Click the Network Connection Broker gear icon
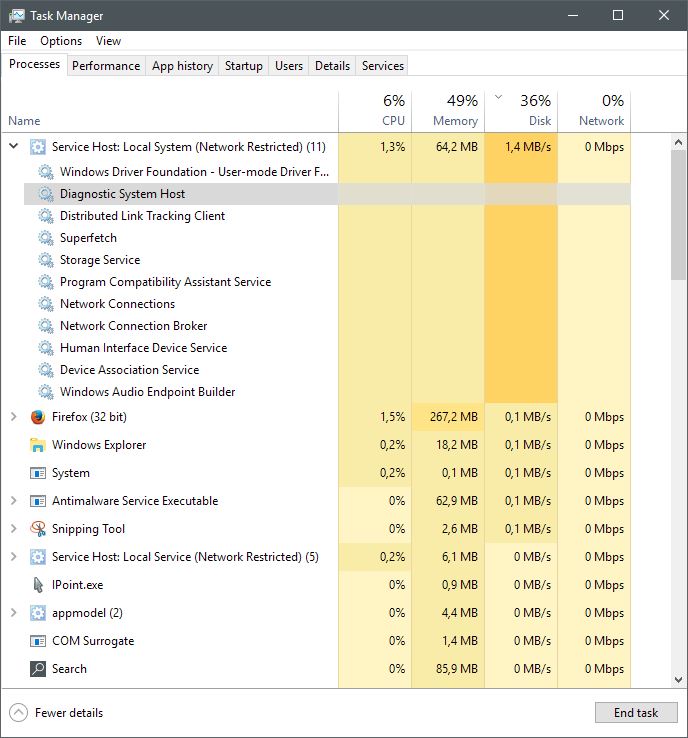688x738 pixels. 46,326
